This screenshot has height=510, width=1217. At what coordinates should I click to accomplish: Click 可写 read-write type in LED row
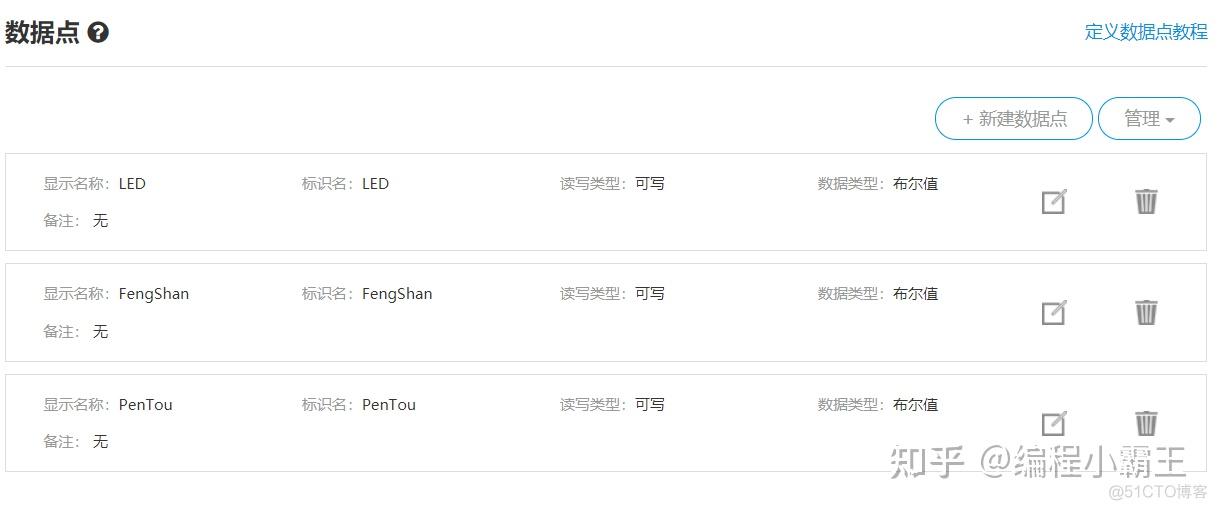(x=650, y=184)
